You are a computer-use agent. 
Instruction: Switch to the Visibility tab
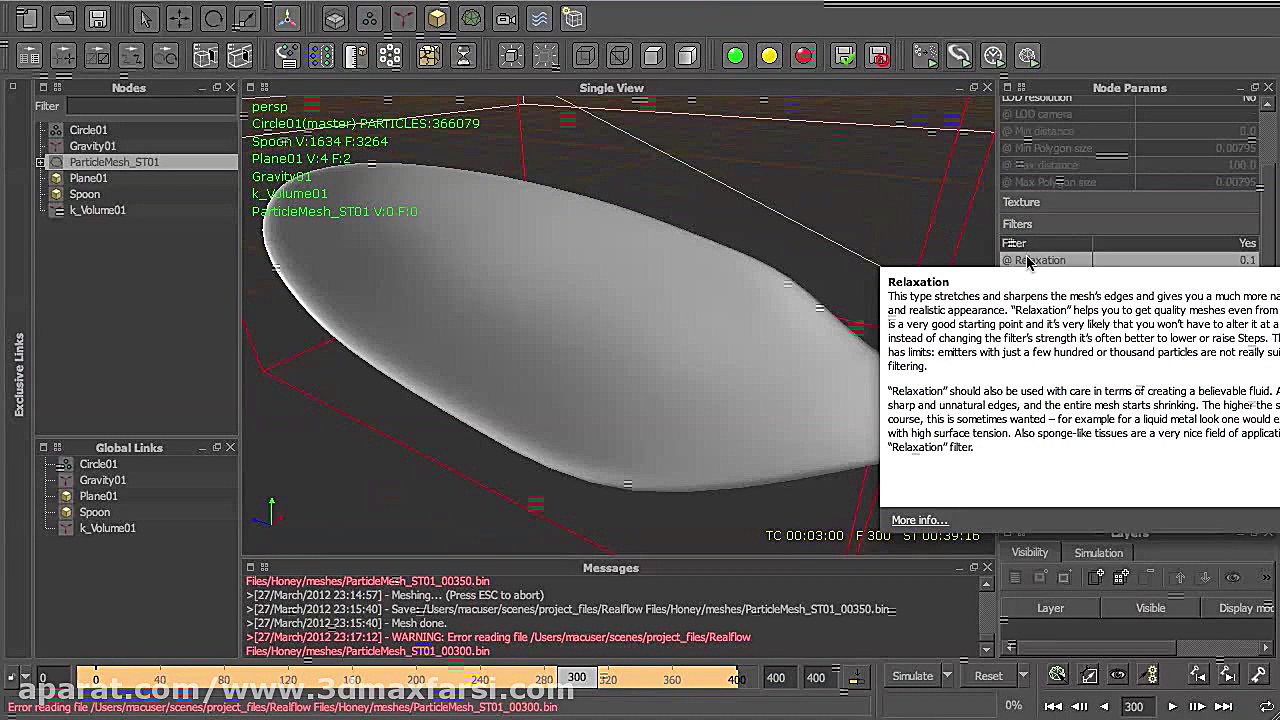(1029, 552)
